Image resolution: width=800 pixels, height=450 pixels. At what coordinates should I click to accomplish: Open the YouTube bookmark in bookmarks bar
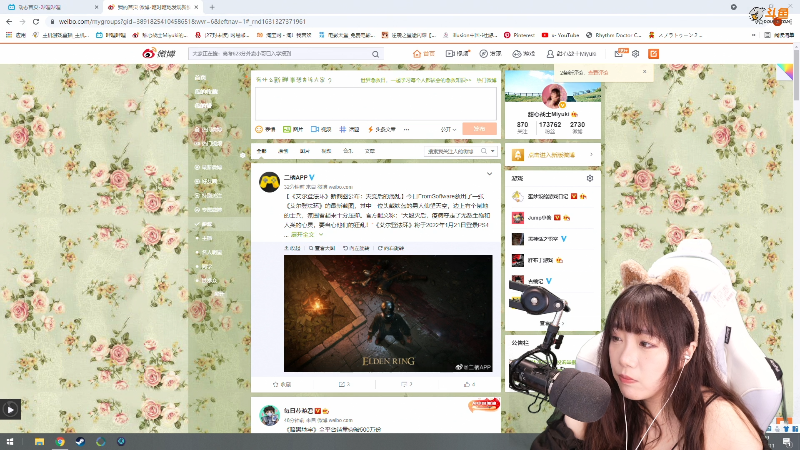(560, 35)
